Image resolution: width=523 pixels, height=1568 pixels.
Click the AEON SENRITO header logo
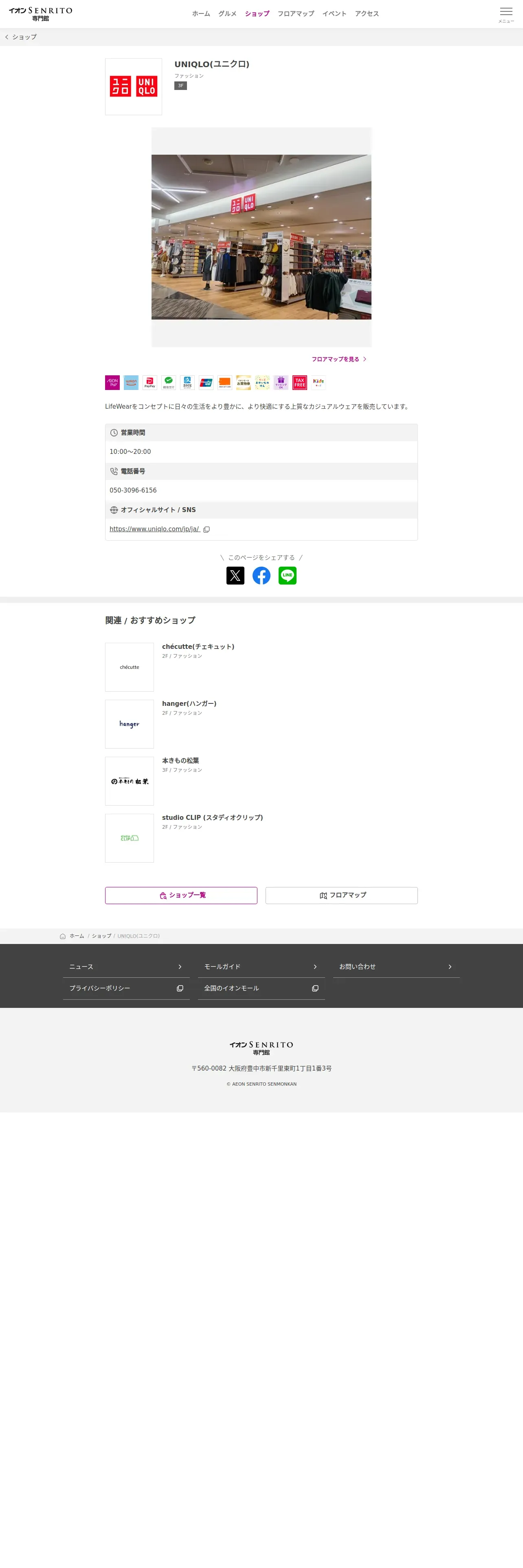[x=41, y=13]
